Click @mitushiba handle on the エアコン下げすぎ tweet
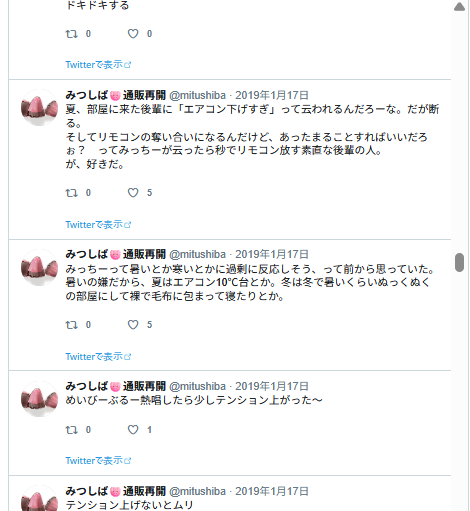The image size is (470, 511). pyautogui.click(x=197, y=95)
